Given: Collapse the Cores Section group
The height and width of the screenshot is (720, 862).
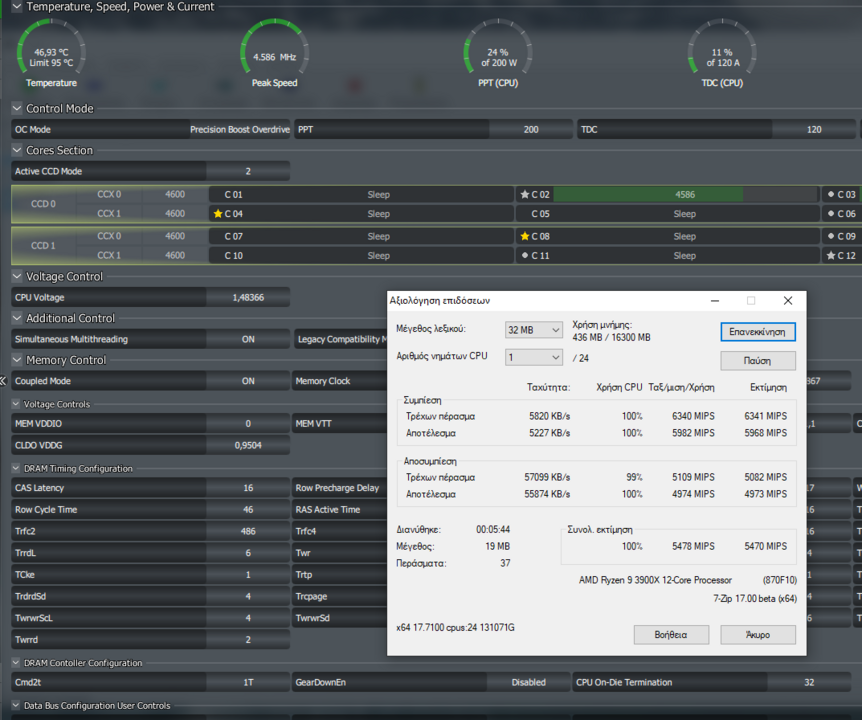Looking at the screenshot, I should (17, 150).
